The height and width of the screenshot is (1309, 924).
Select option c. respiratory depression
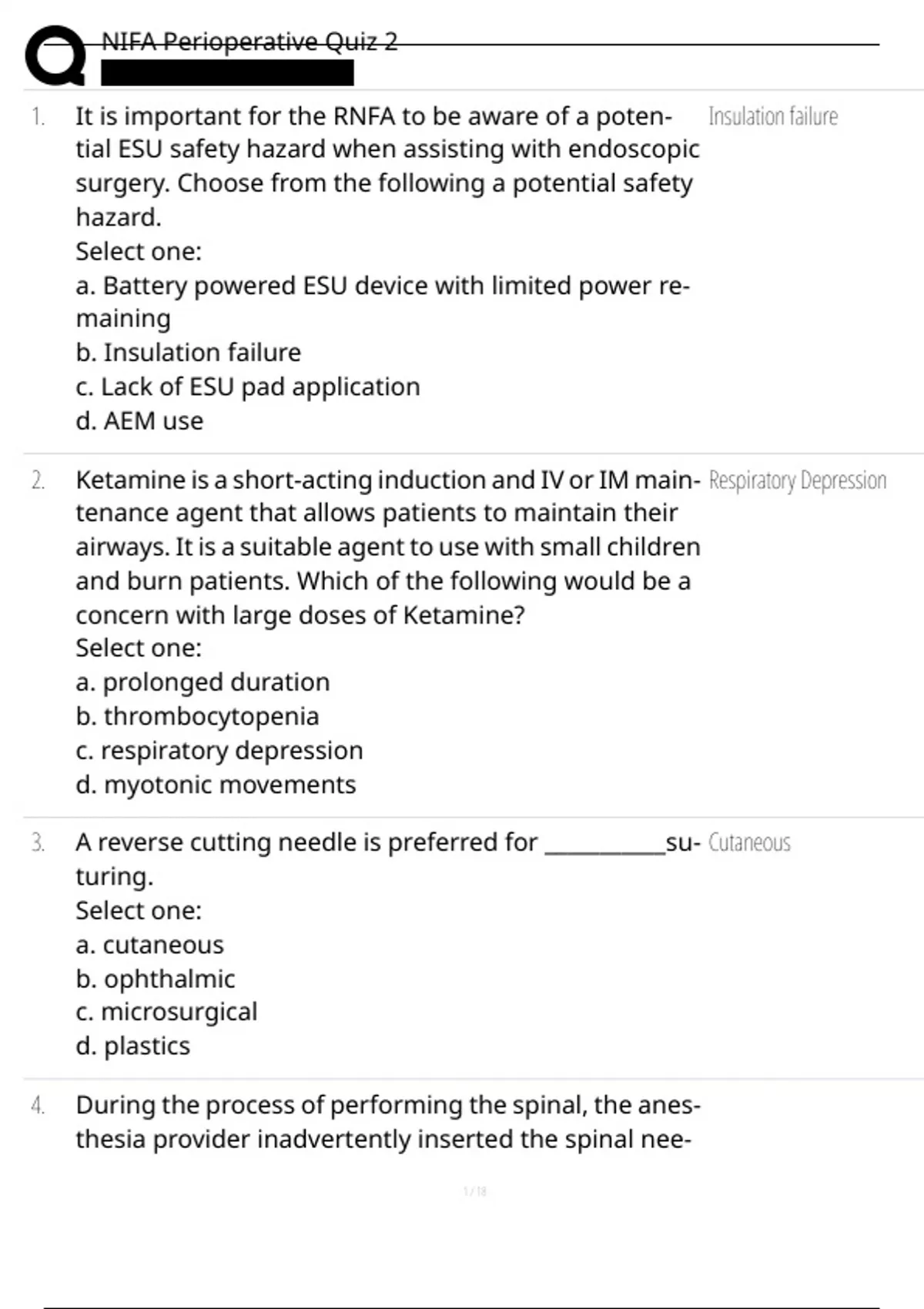219,751
